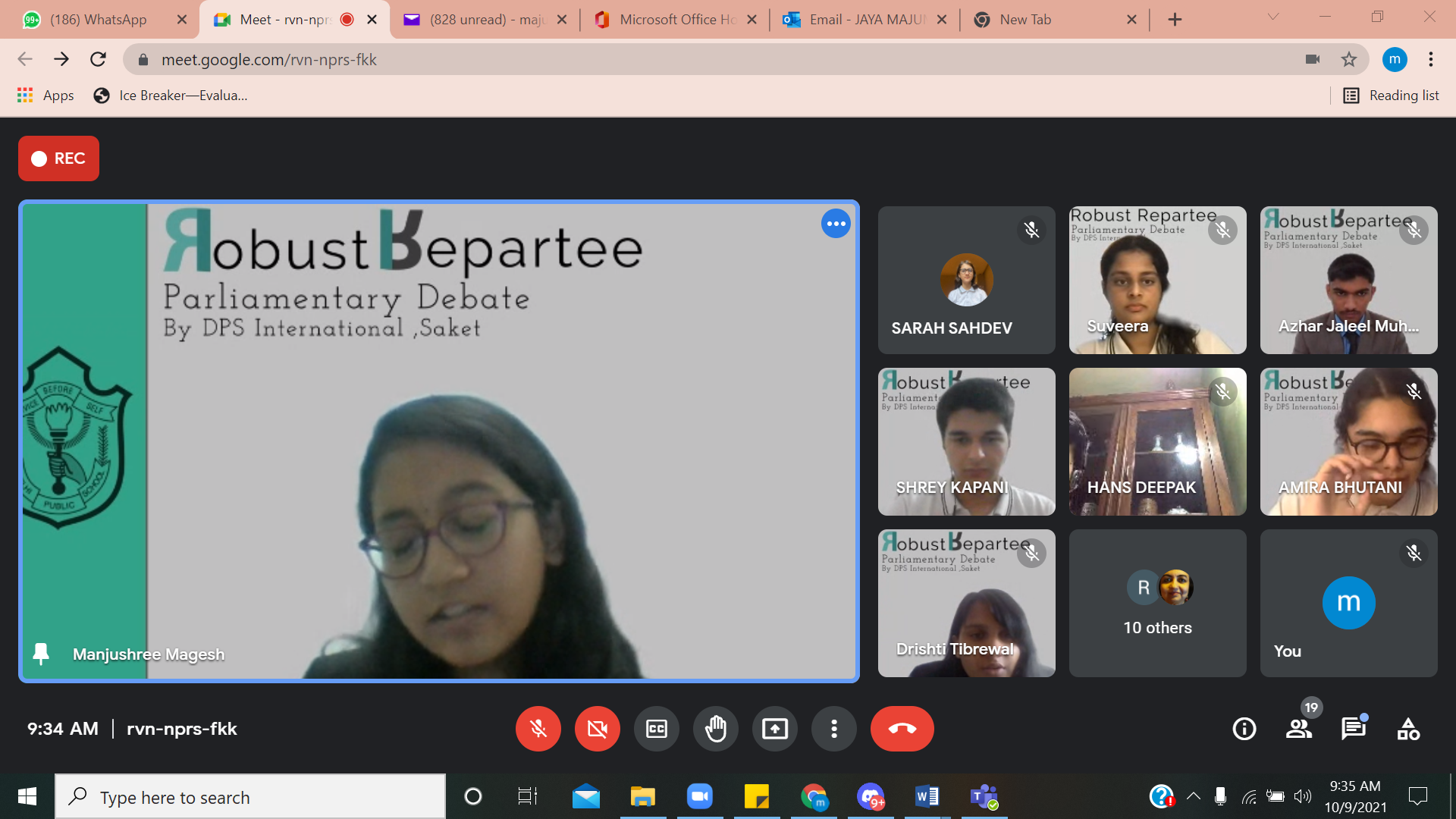Unmute the microphone in the call bar
Image resolution: width=1456 pixels, height=819 pixels.
(538, 729)
